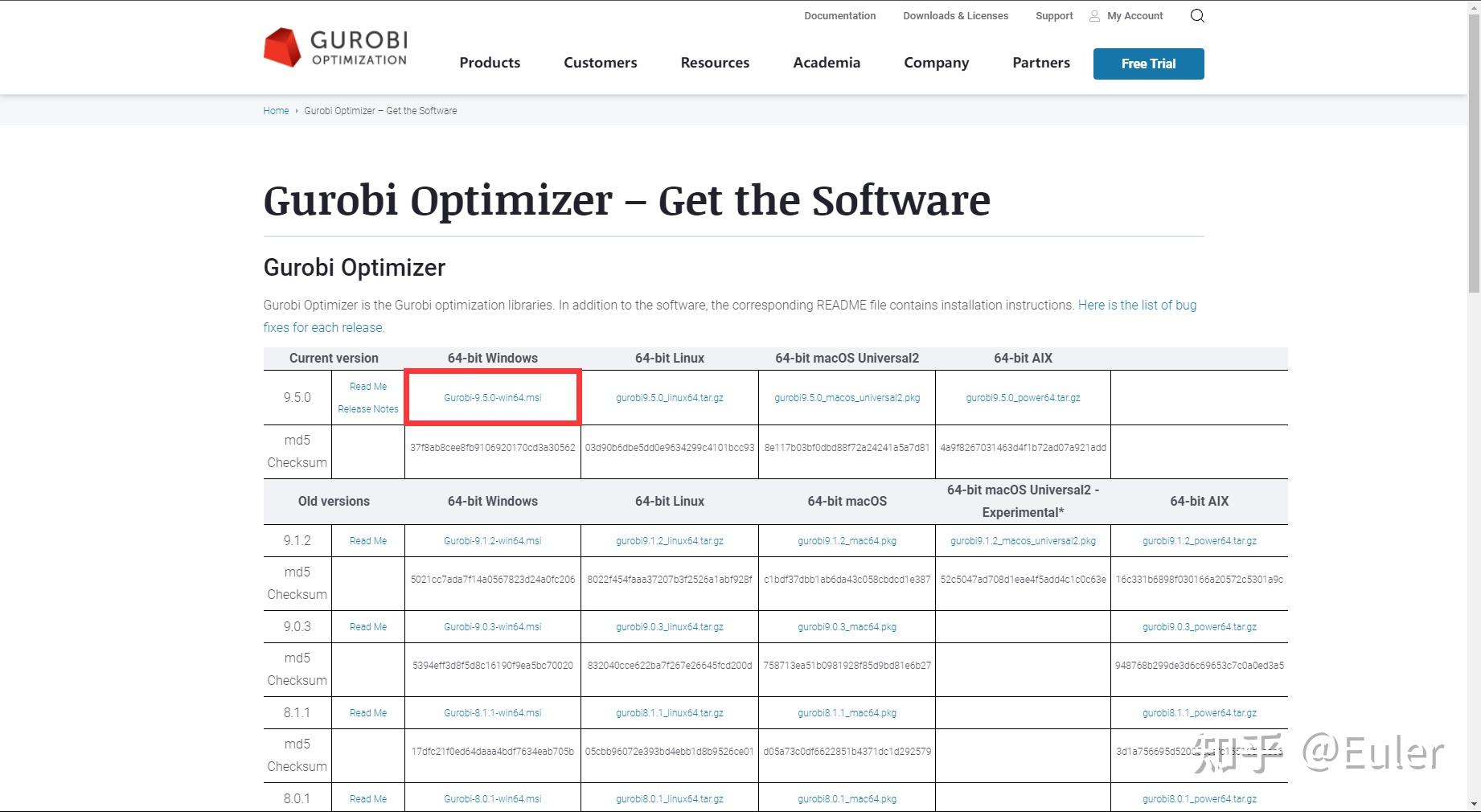This screenshot has height=812, width=1481.
Task: Click the scrollbar down arrow
Action: [x=1474, y=804]
